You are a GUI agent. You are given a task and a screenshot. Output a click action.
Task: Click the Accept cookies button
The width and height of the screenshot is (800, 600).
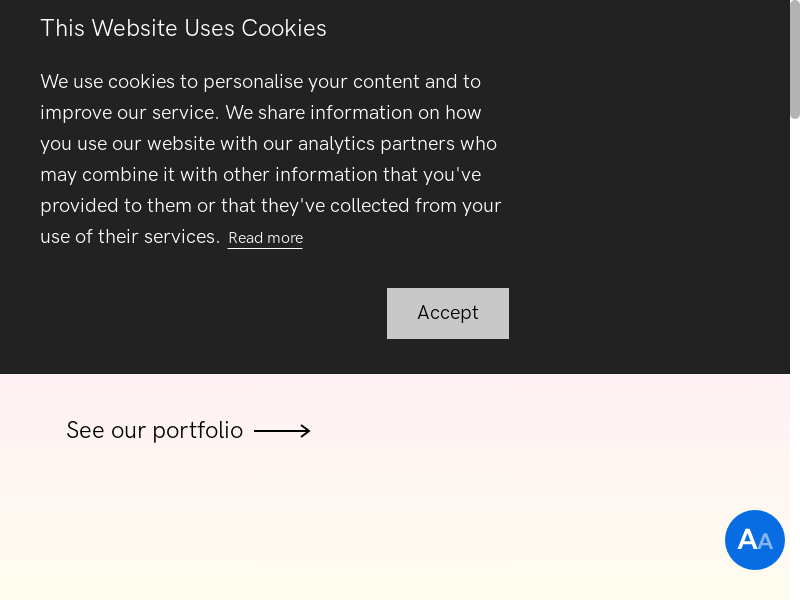448,313
